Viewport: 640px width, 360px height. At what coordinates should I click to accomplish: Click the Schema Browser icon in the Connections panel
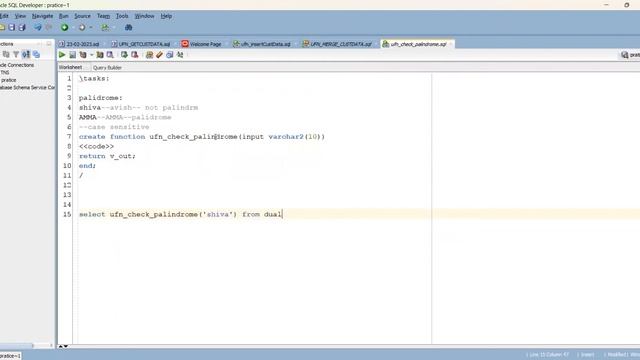[x=26, y=54]
